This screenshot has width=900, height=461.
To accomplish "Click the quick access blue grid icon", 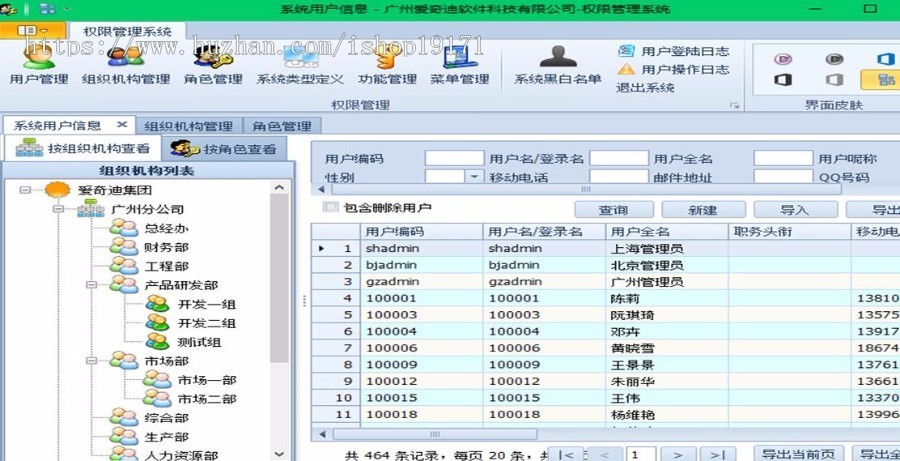I will (x=48, y=9).
